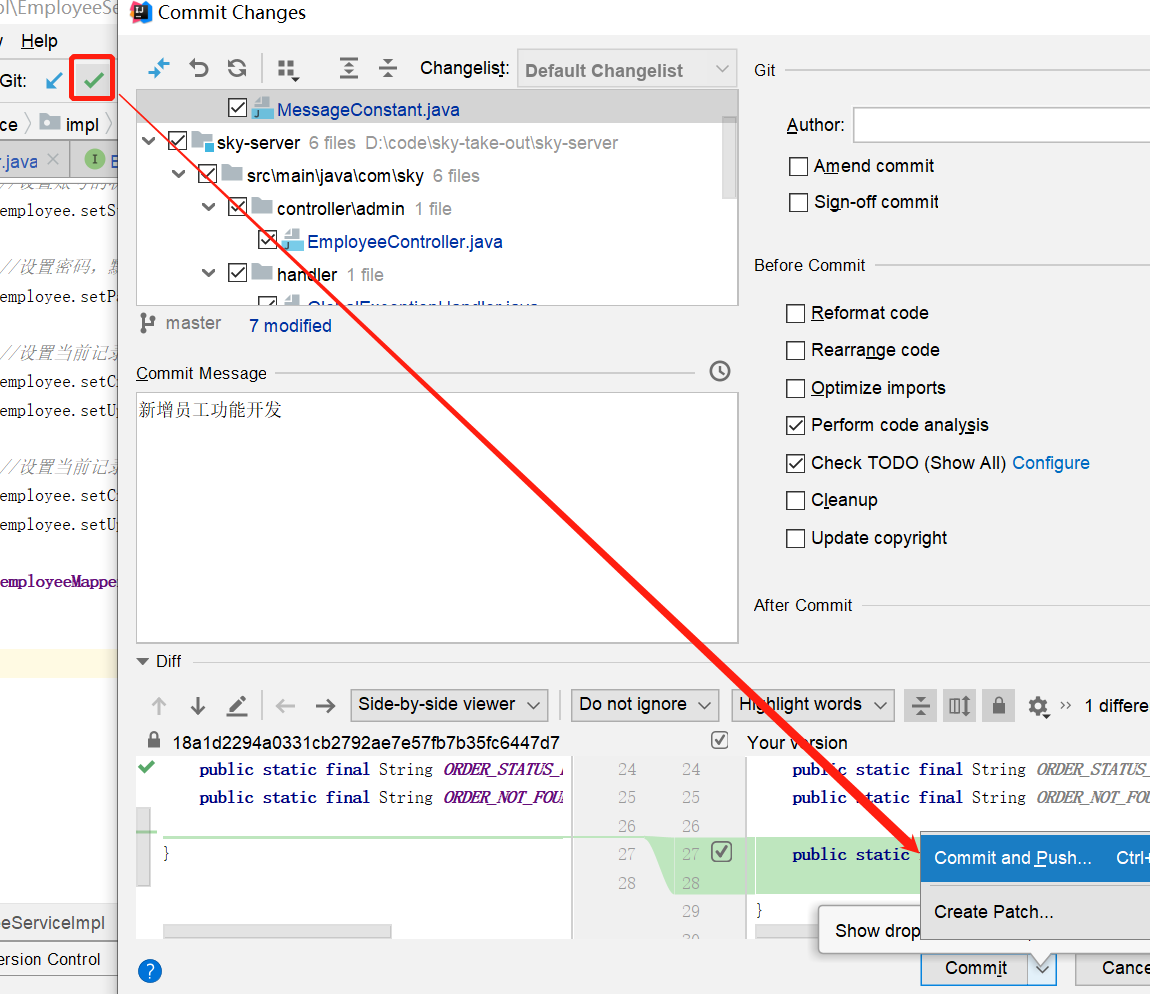Open the Changelist dropdown
Screen dimensions: 1150x994
(627, 70)
